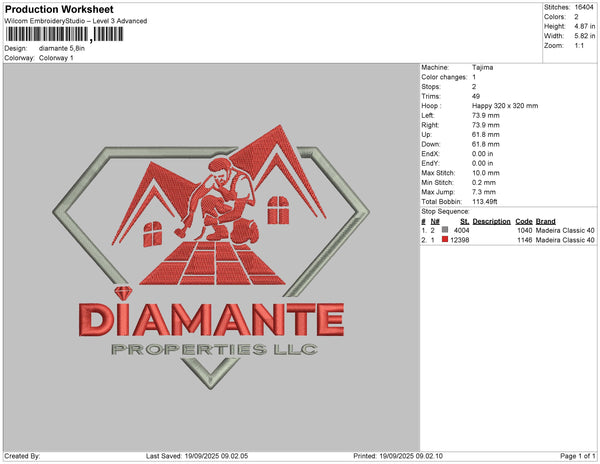Click the 'Brand' column header
The height and width of the screenshot is (464, 600).
pos(545,221)
